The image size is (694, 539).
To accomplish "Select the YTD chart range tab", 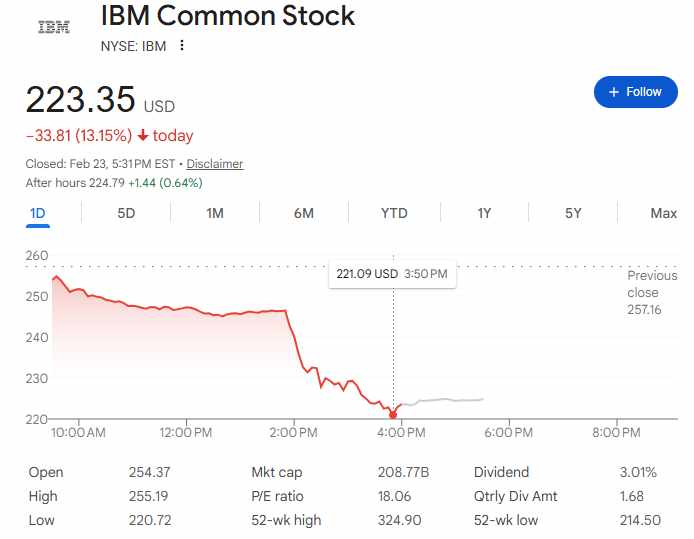I will click(394, 213).
